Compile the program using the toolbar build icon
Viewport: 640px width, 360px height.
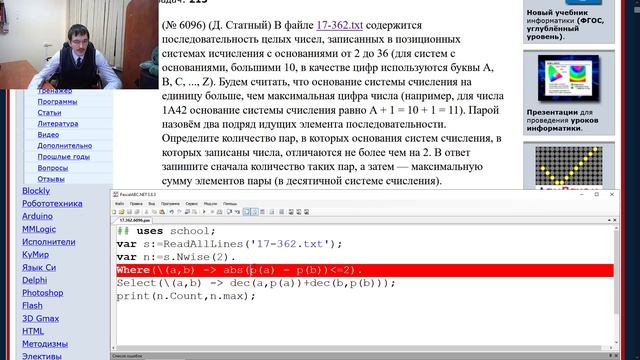click(220, 212)
